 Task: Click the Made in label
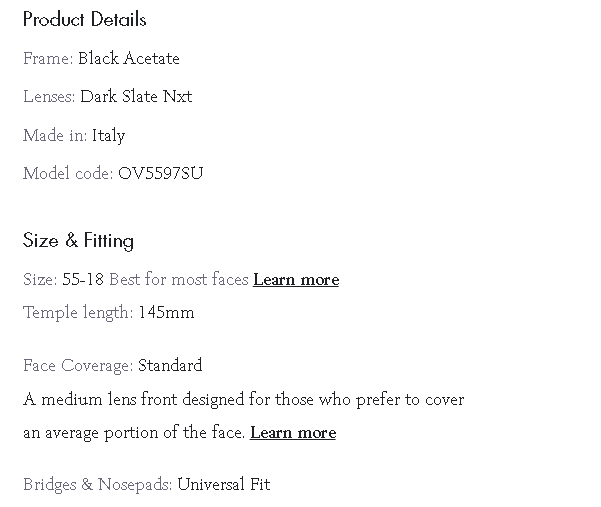[x=55, y=135]
